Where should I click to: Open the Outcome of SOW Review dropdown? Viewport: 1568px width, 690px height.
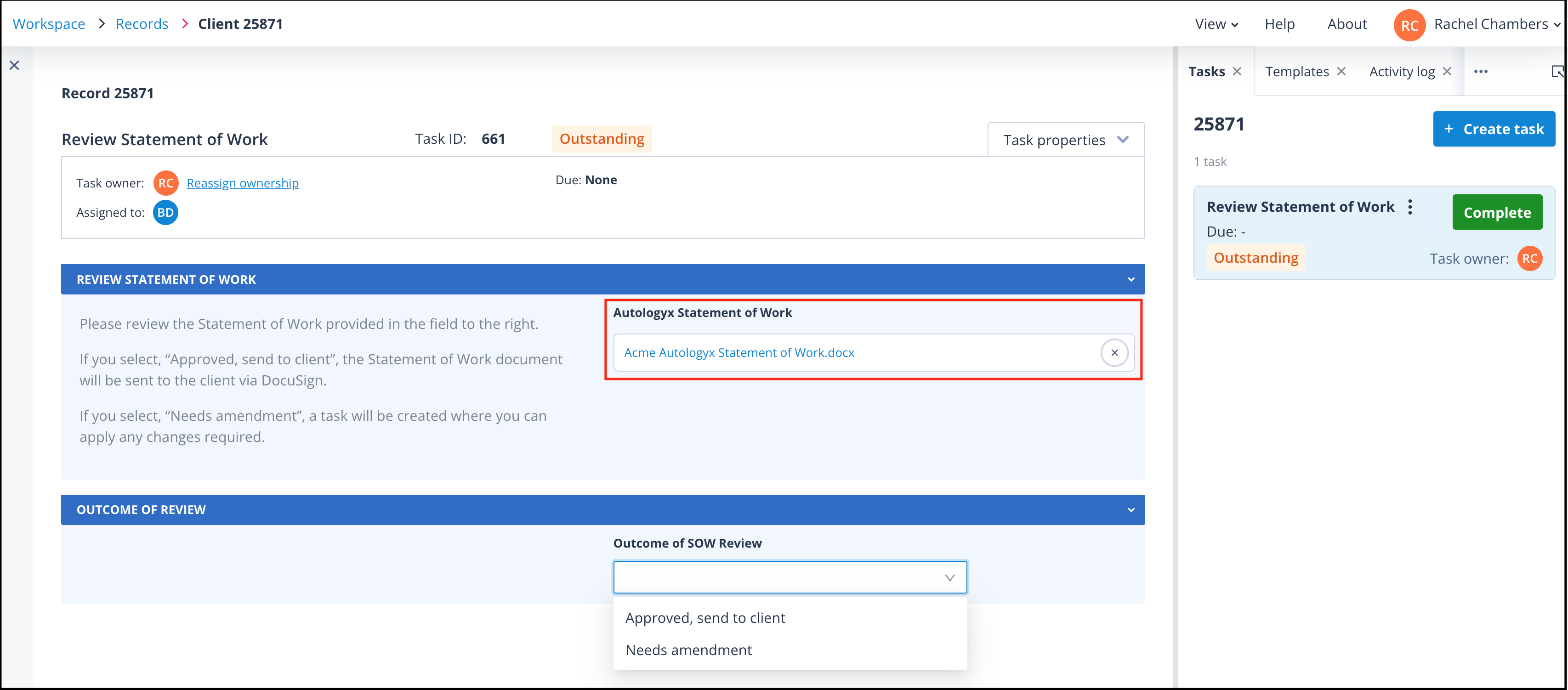click(790, 577)
